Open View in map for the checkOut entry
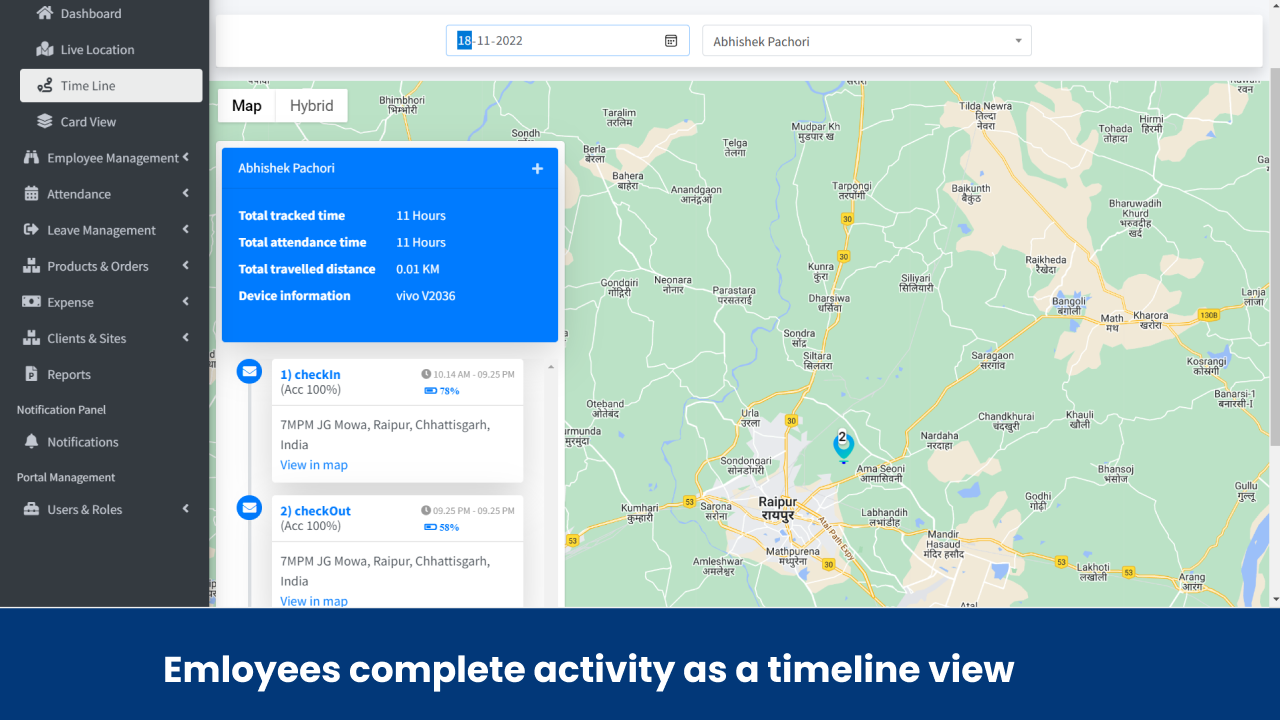 (314, 601)
